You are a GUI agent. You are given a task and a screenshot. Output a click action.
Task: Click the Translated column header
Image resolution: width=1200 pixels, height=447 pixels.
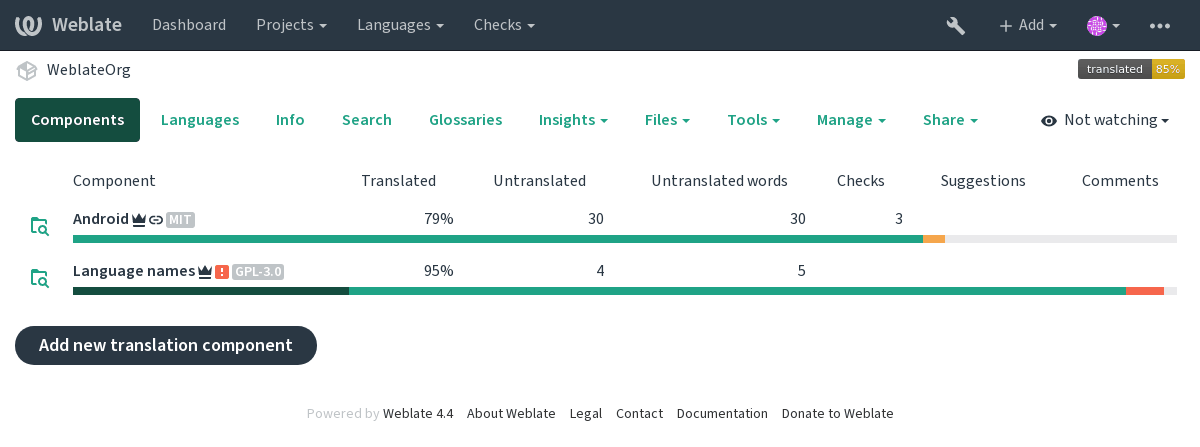398,181
